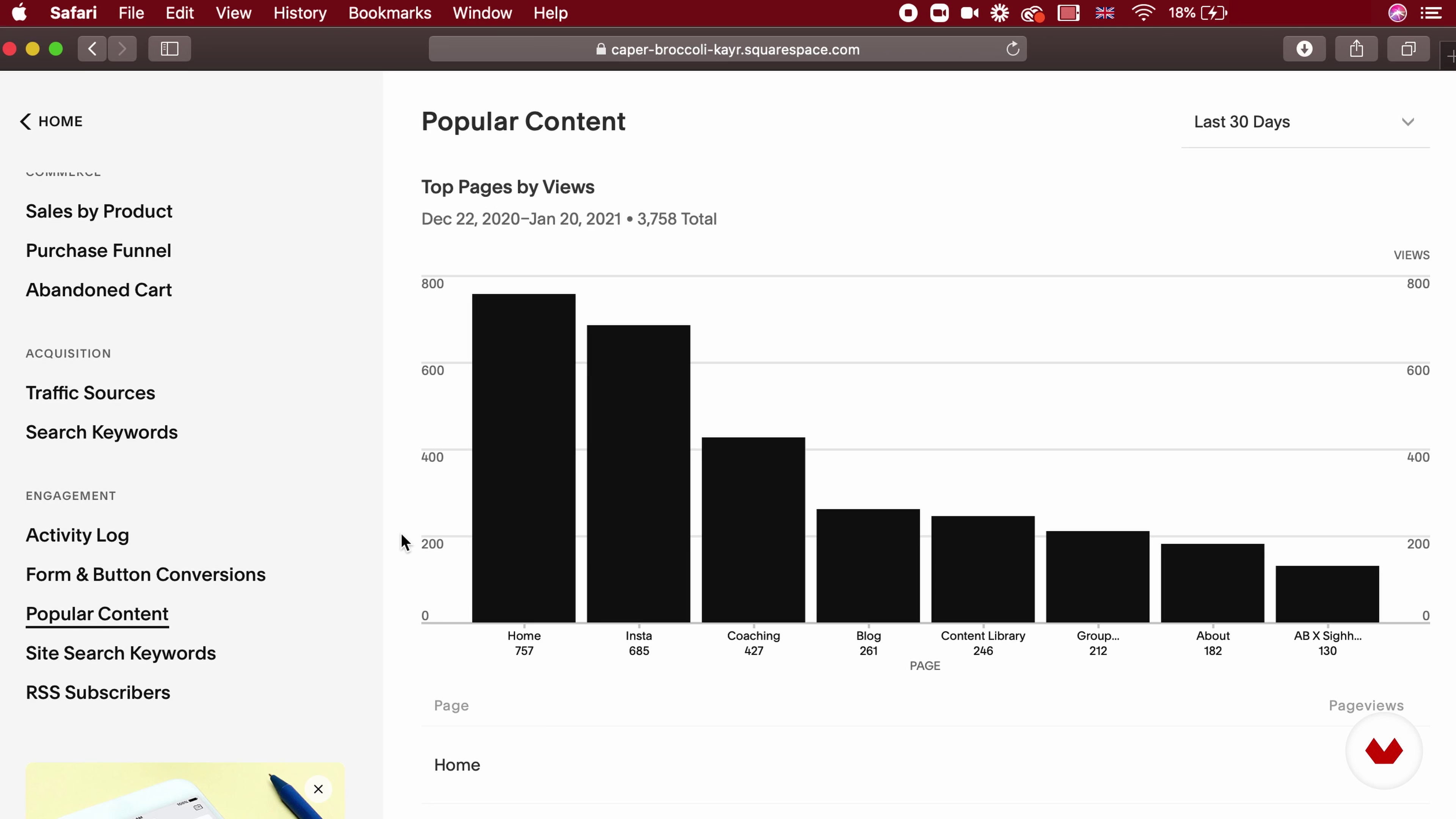
Task: Click the Page column header
Action: pyautogui.click(x=451, y=705)
